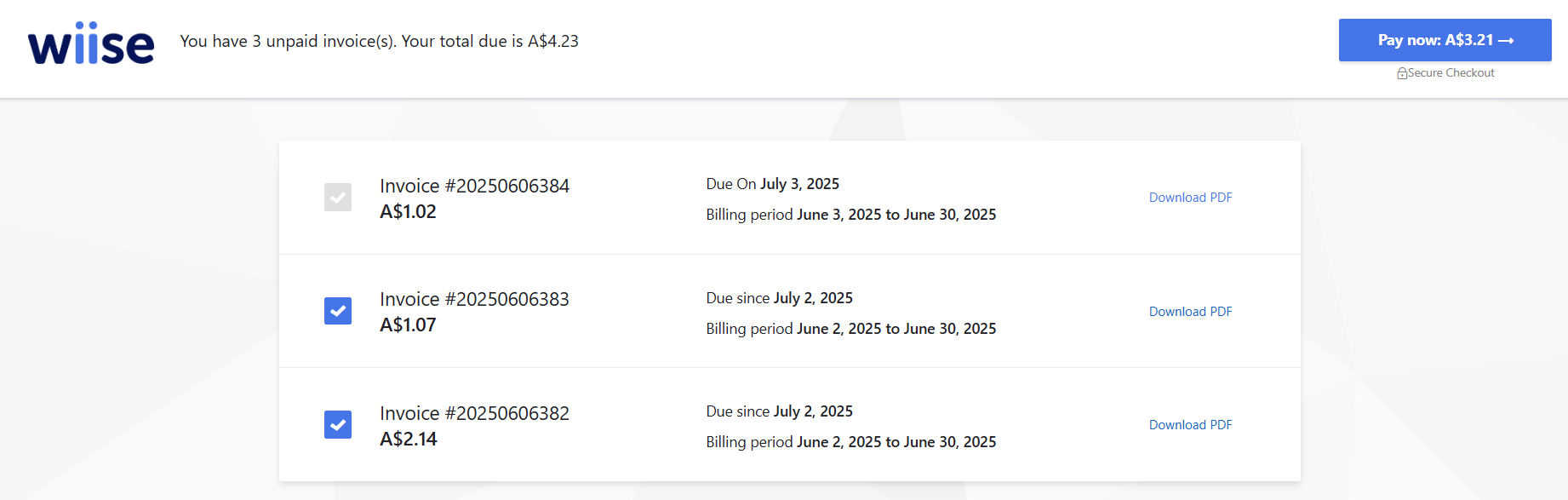This screenshot has height=500, width=1568.
Task: Select the Invoice #20250606384 title
Action: pos(474,186)
